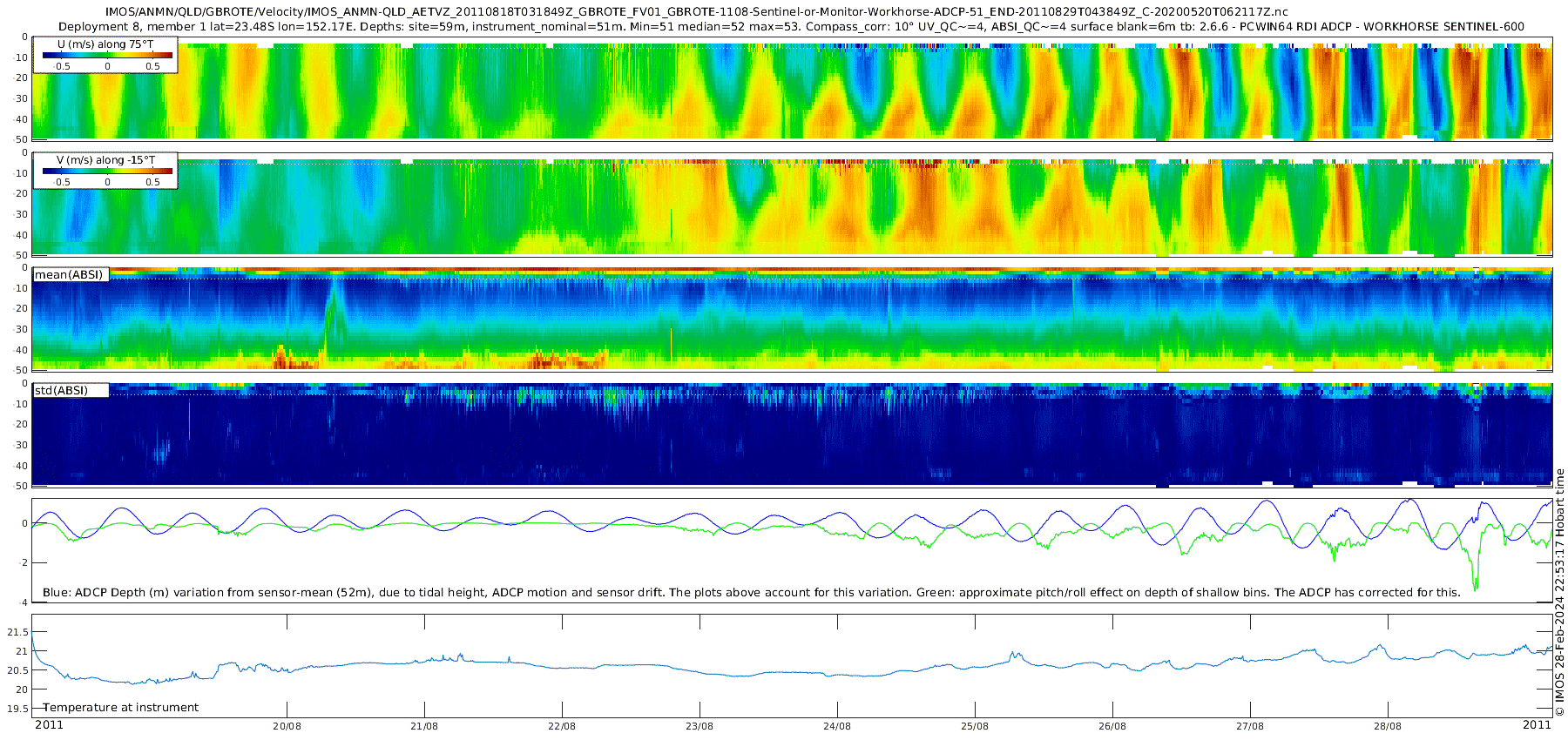Click the 24/08 date tick label
Viewport: 1568px width, 740px height.
tap(837, 726)
